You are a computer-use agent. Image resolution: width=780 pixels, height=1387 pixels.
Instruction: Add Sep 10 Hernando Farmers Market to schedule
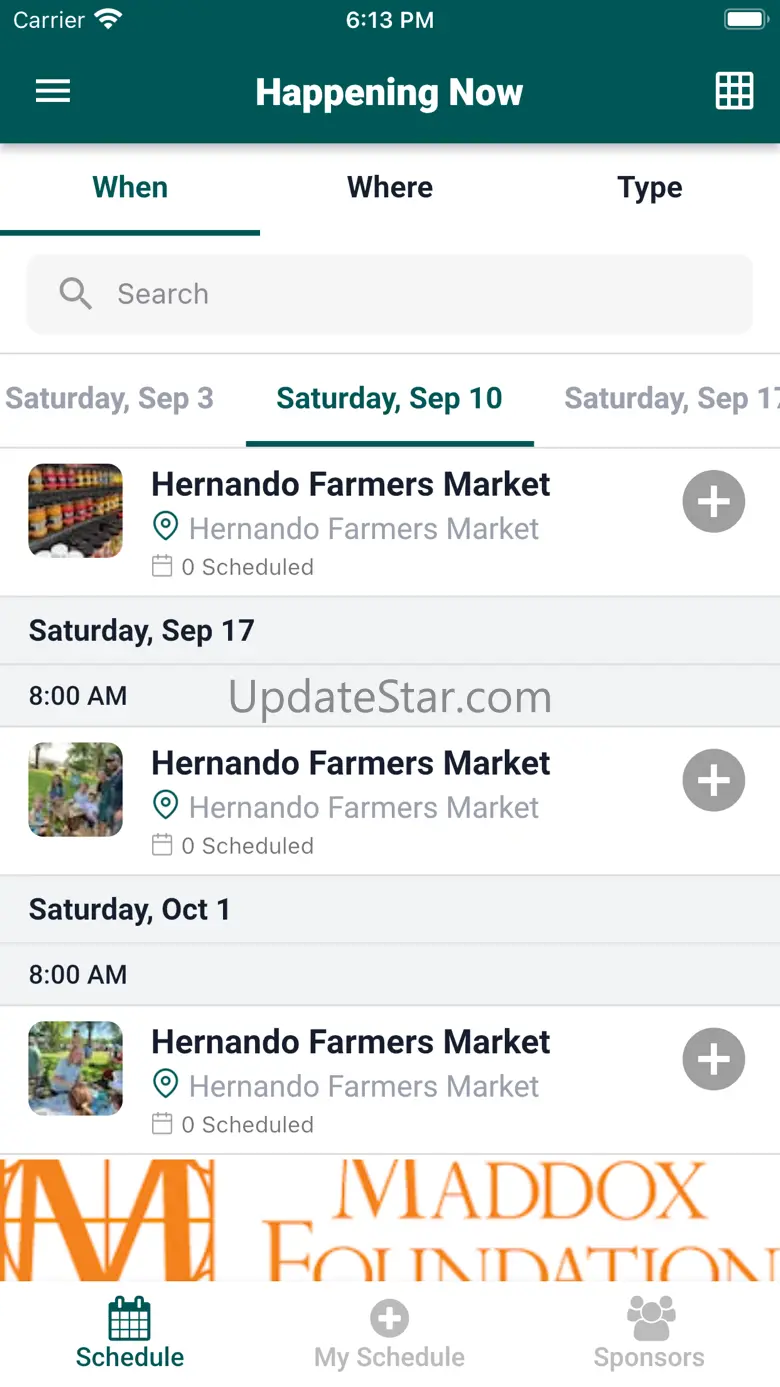(x=713, y=502)
